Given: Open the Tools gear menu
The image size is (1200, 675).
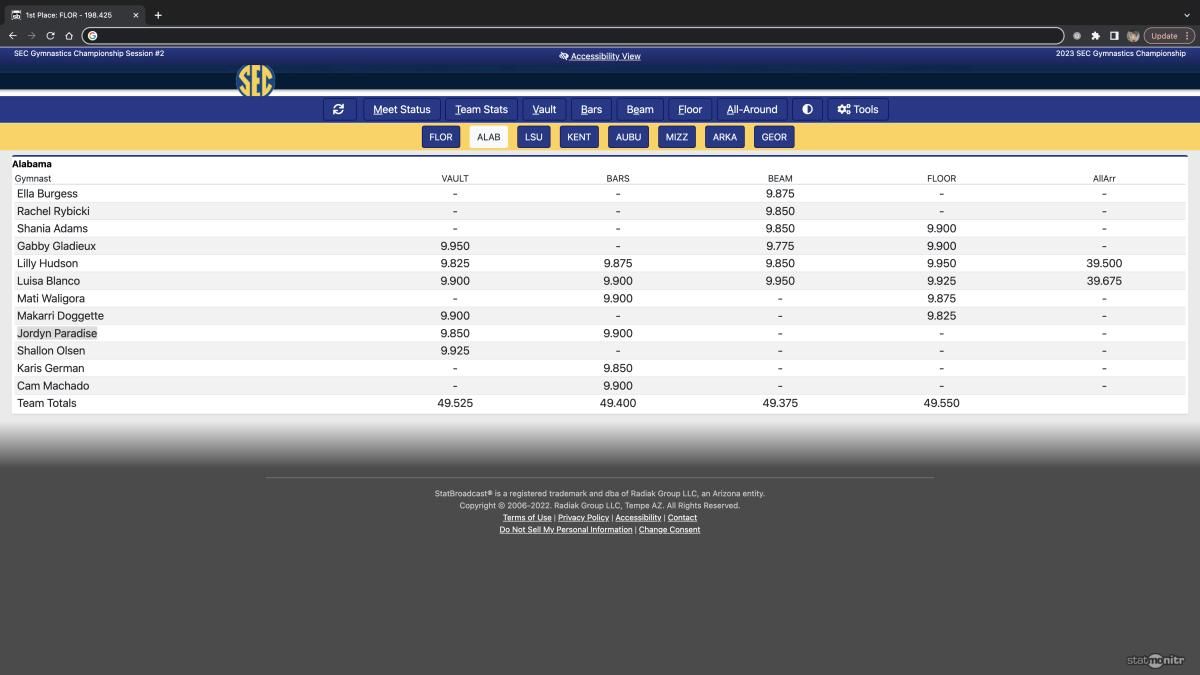Looking at the screenshot, I should pyautogui.click(x=858, y=109).
